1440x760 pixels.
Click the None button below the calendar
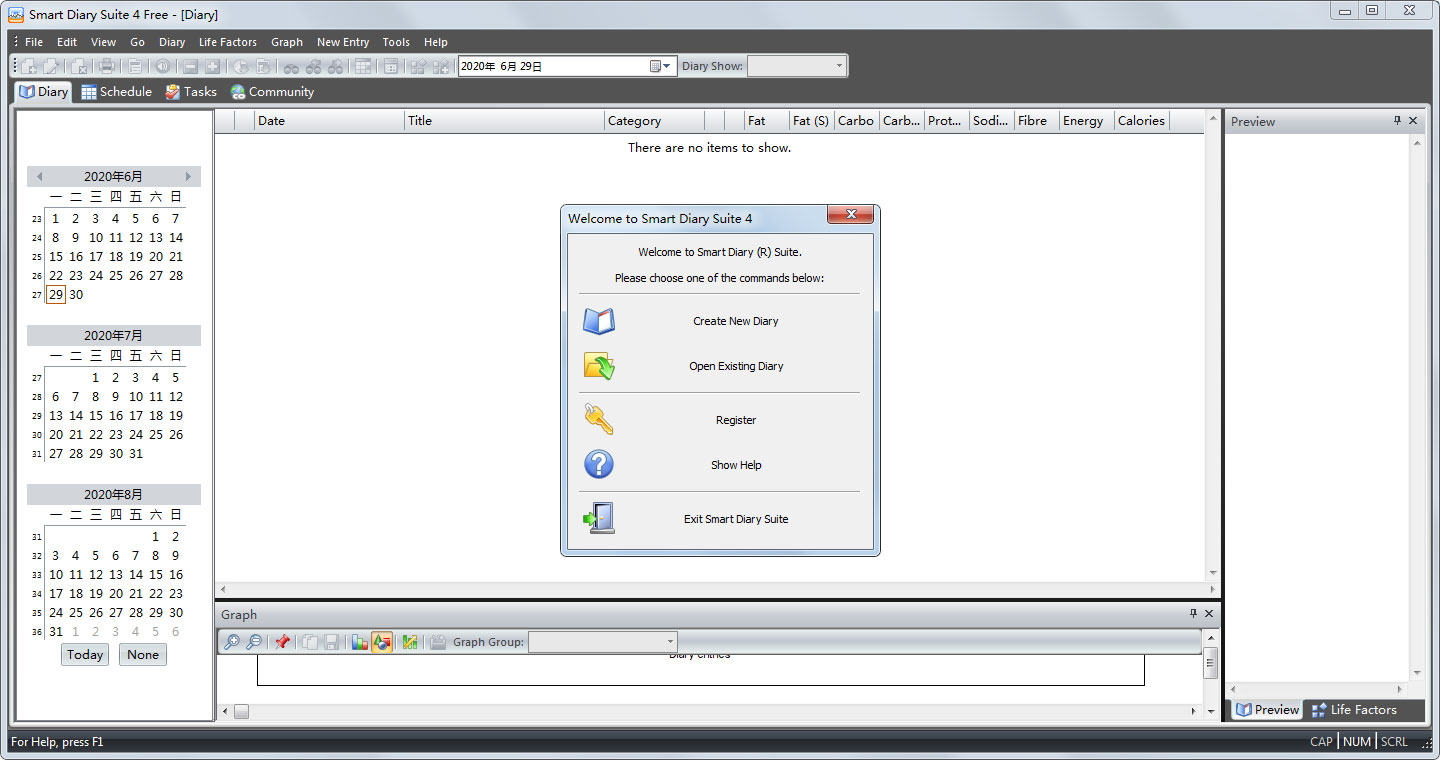(143, 655)
